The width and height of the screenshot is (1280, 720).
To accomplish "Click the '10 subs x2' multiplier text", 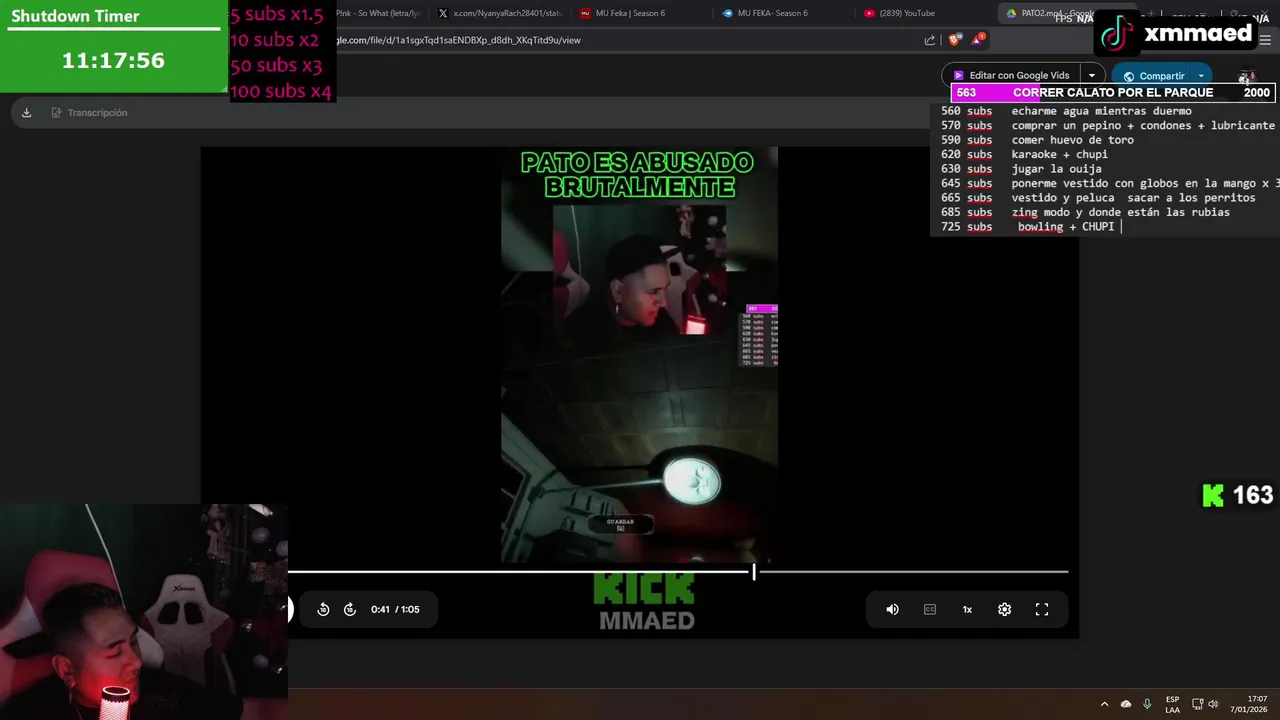I will 275,40.
